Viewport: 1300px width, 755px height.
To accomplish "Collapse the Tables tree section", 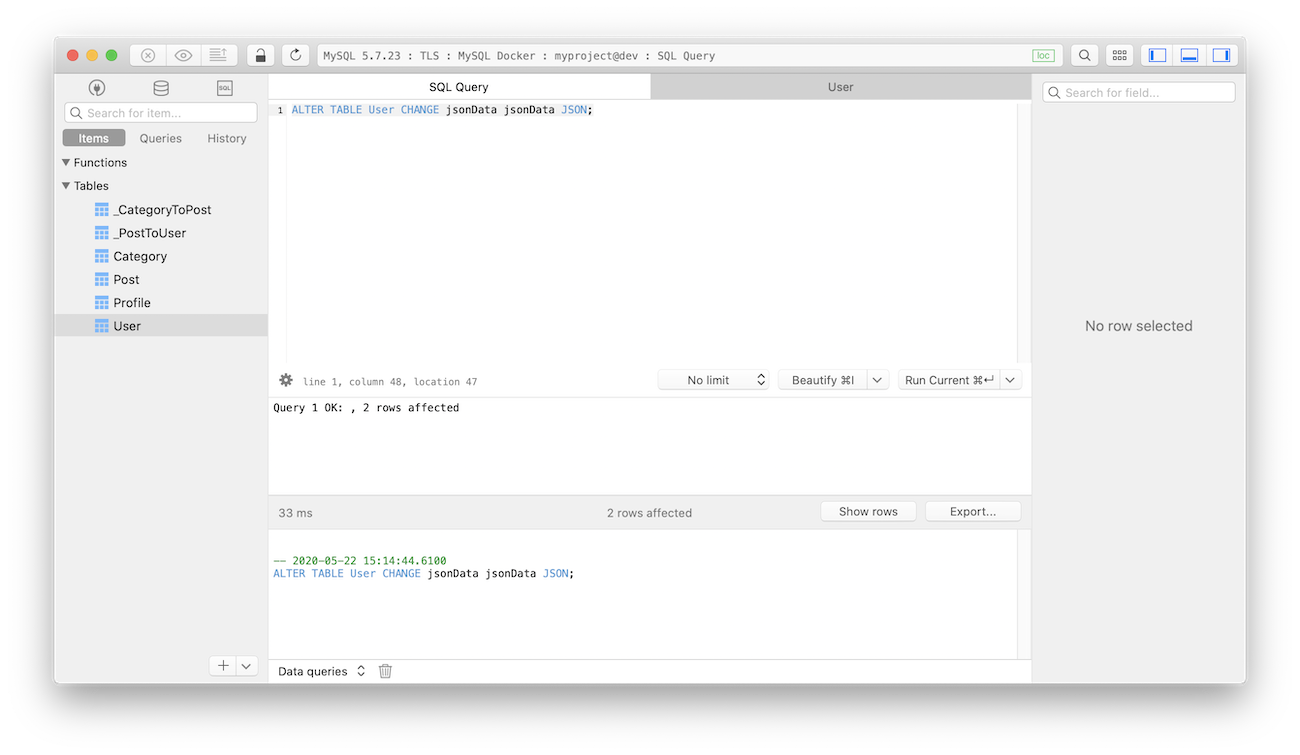I will tap(66, 186).
